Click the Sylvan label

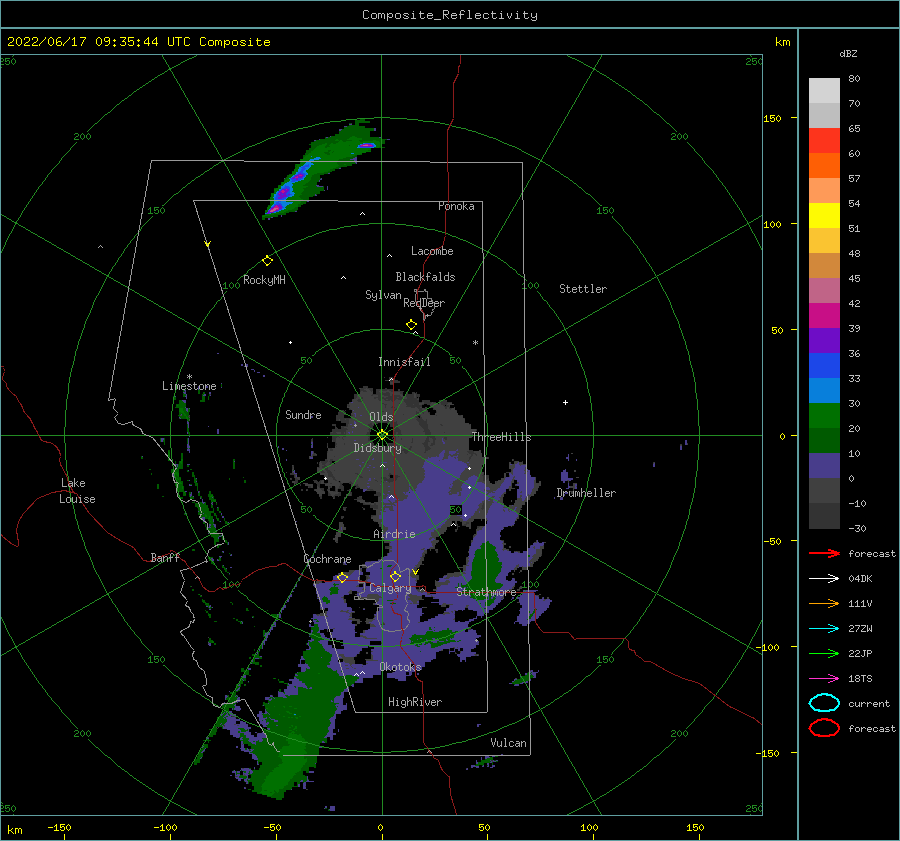coord(383,295)
